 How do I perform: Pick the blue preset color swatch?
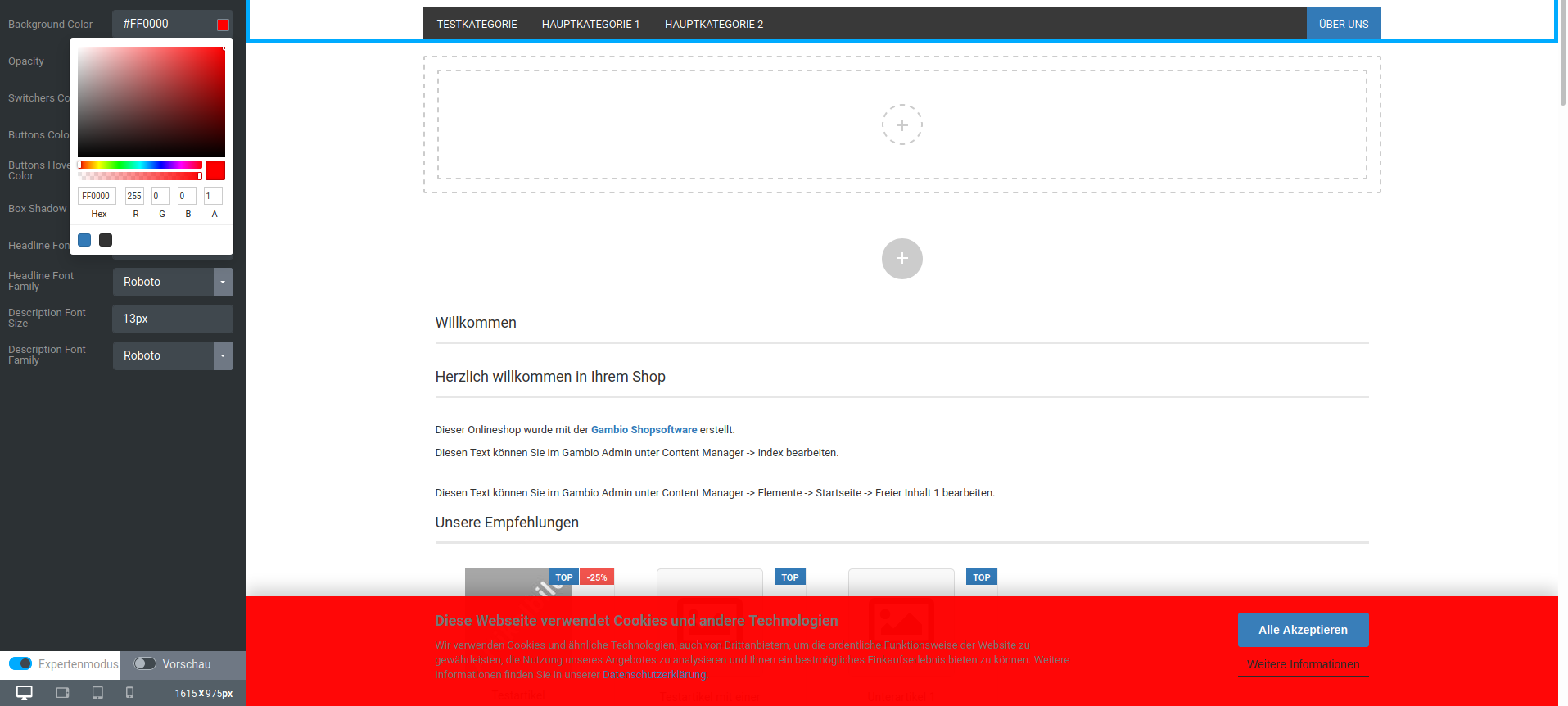pos(84,240)
